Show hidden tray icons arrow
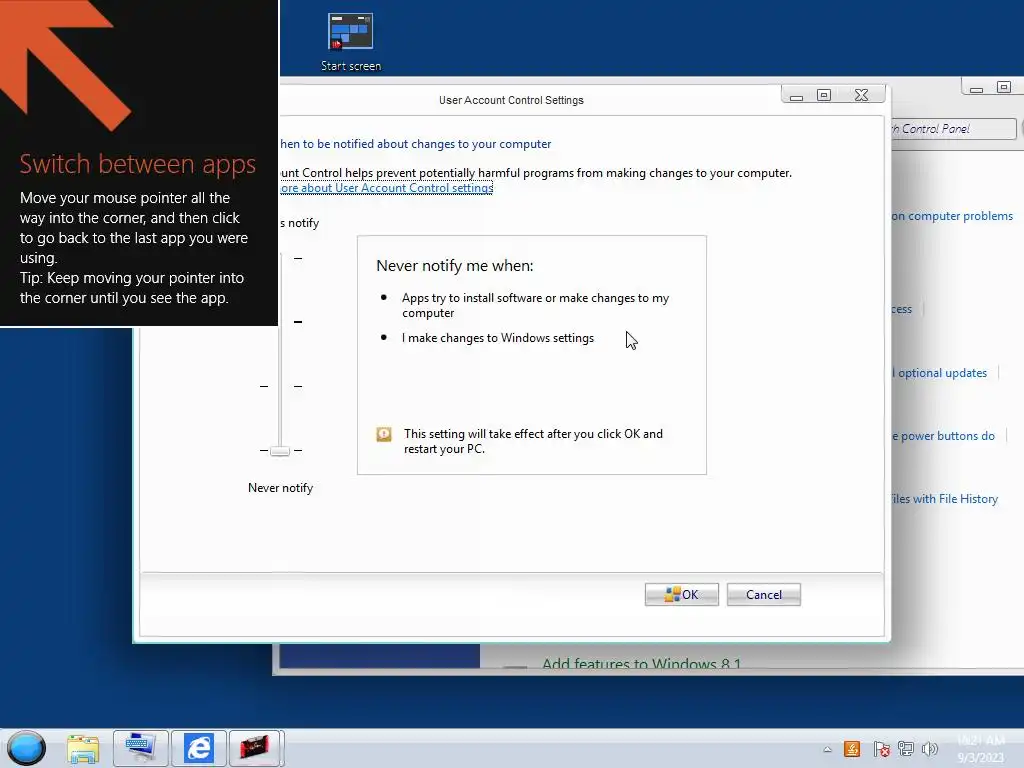The height and width of the screenshot is (768, 1024). (827, 749)
